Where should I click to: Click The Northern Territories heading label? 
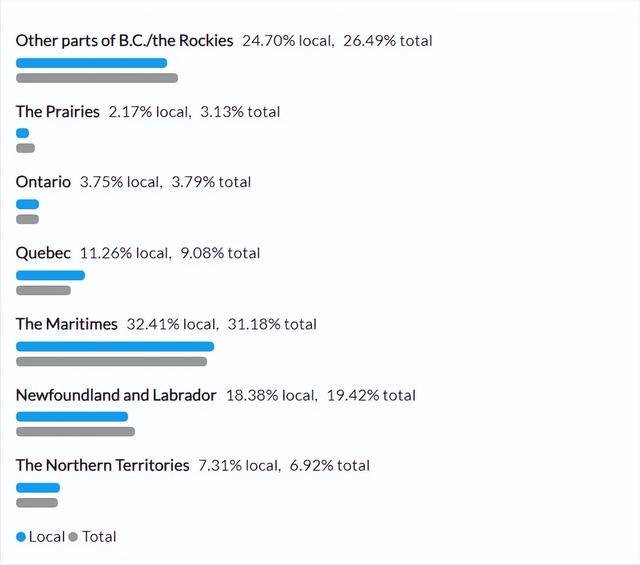coord(102,465)
